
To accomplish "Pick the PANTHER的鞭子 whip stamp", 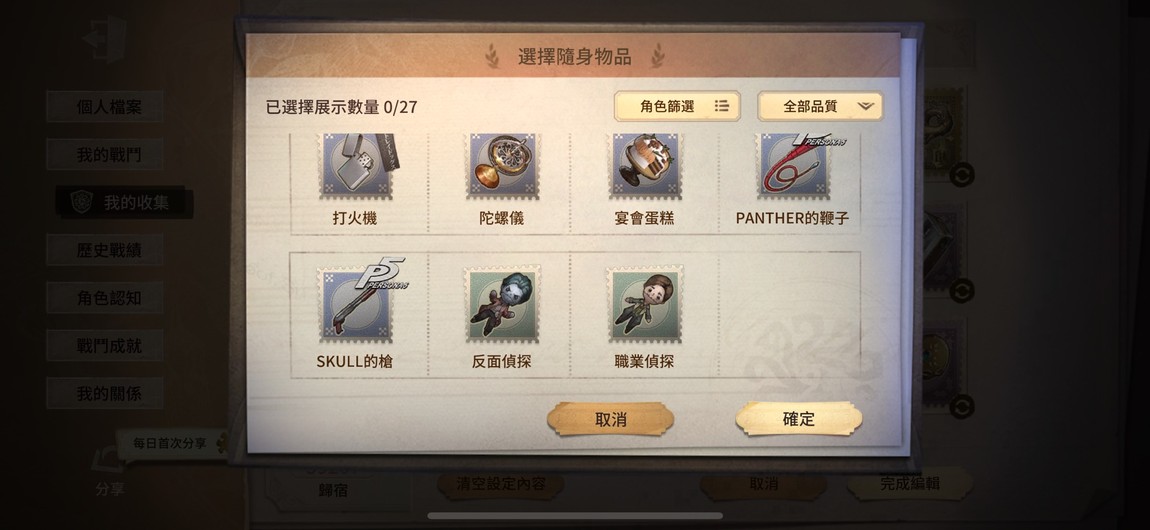I will pos(793,166).
